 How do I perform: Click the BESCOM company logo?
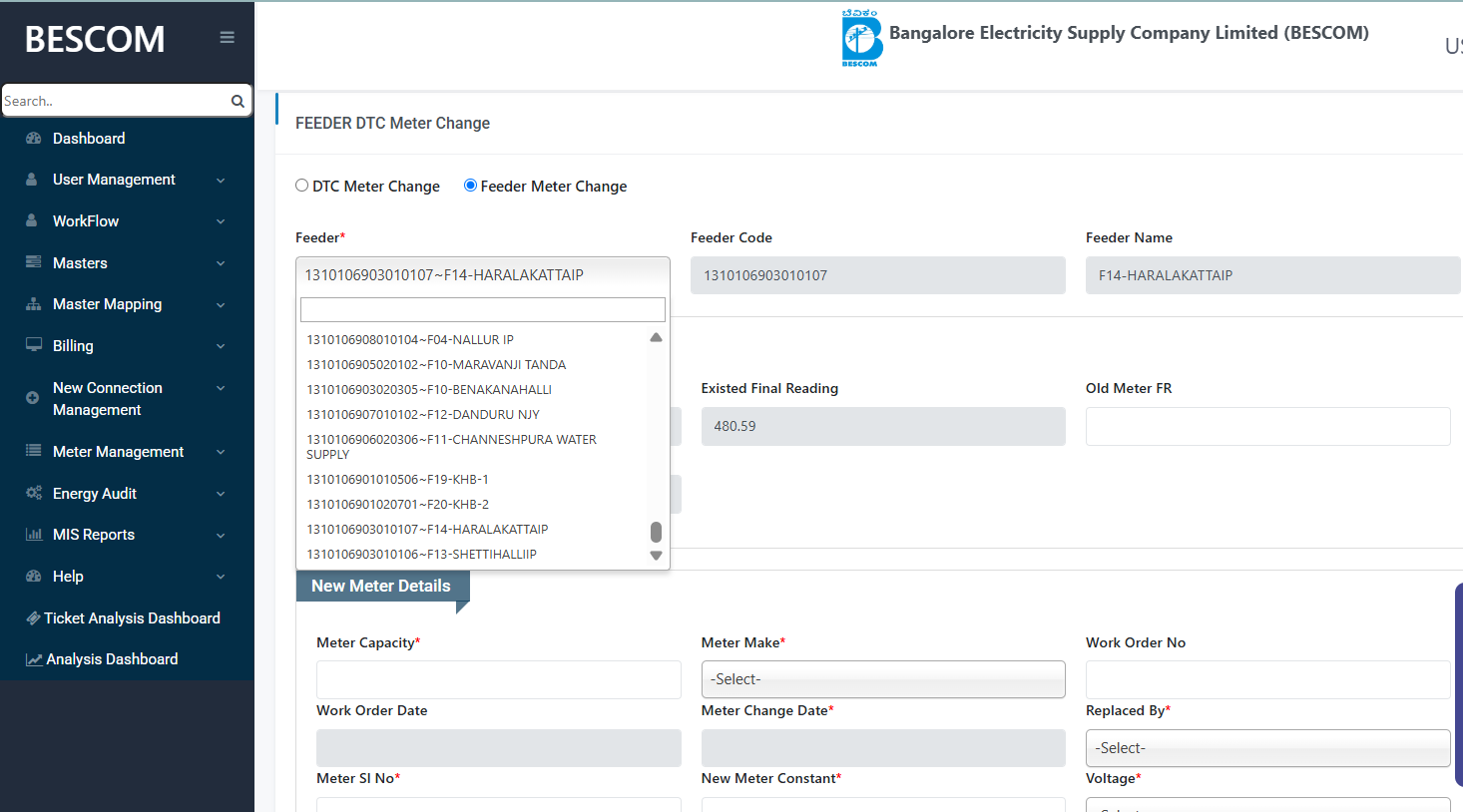[861, 39]
